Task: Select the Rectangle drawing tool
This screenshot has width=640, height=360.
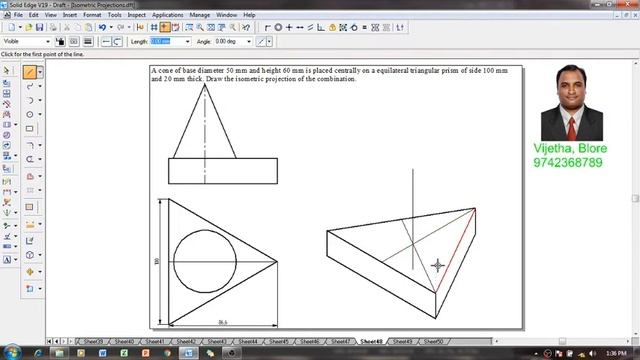Action: (x=30, y=129)
